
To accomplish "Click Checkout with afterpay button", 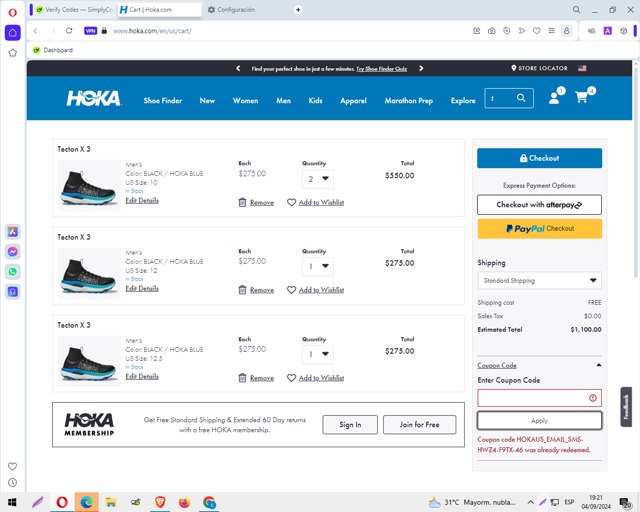I will (539, 205).
